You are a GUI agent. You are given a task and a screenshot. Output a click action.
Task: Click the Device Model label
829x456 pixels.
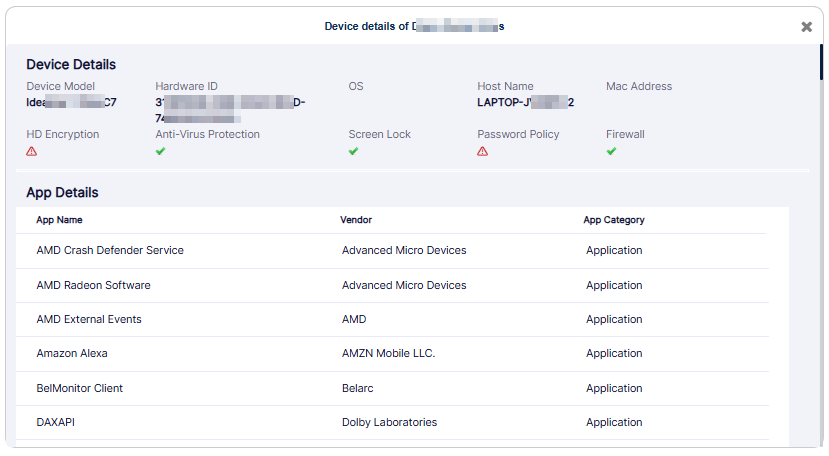point(61,86)
